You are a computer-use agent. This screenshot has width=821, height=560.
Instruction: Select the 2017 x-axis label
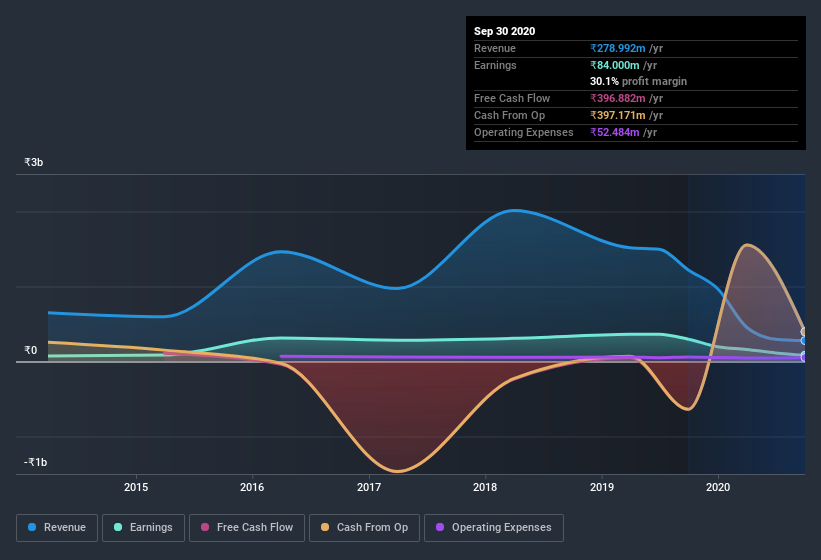pos(369,487)
